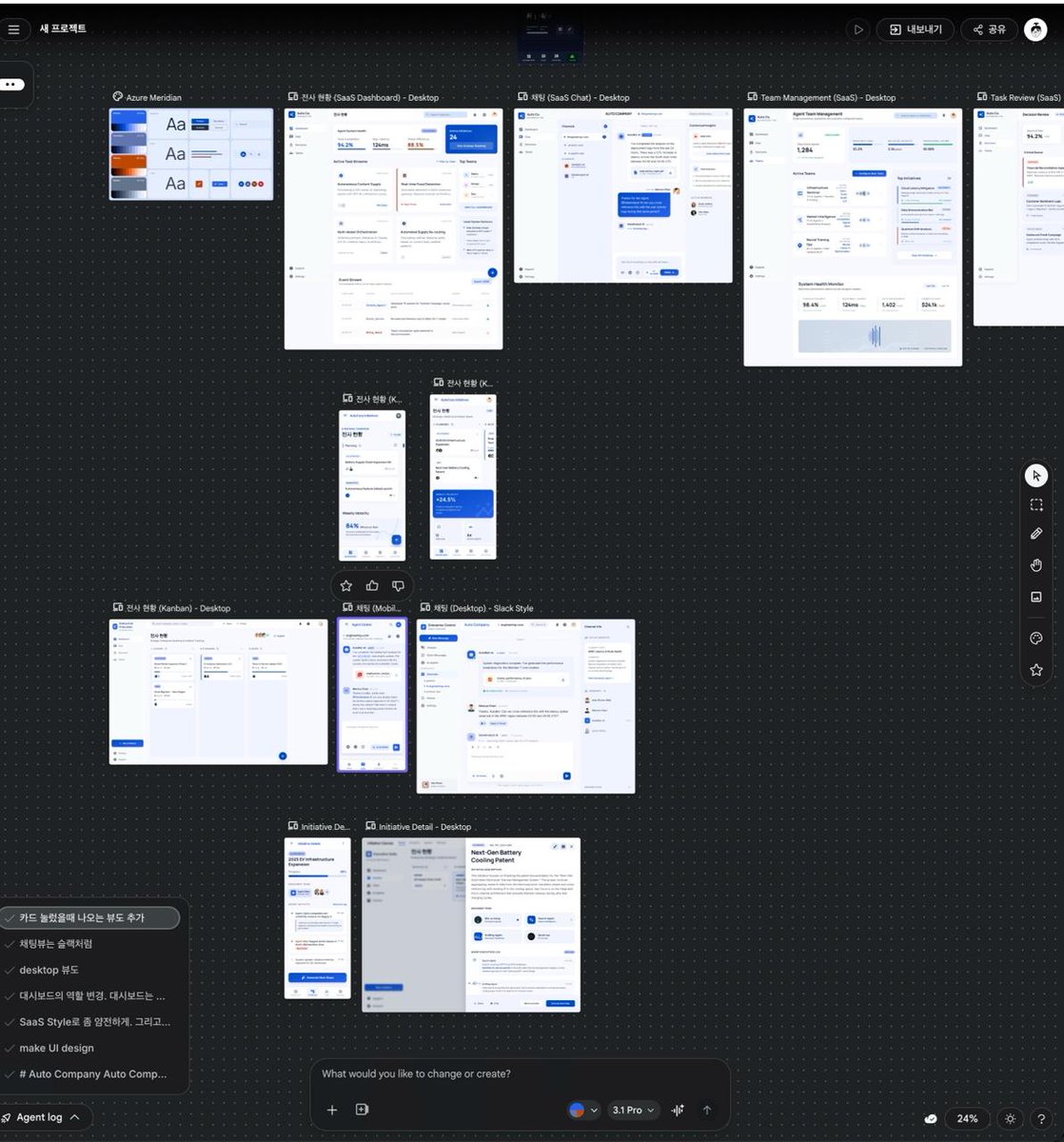Select the Kanban desktop screen thumbnail
The image size is (1064, 1142).
(218, 691)
